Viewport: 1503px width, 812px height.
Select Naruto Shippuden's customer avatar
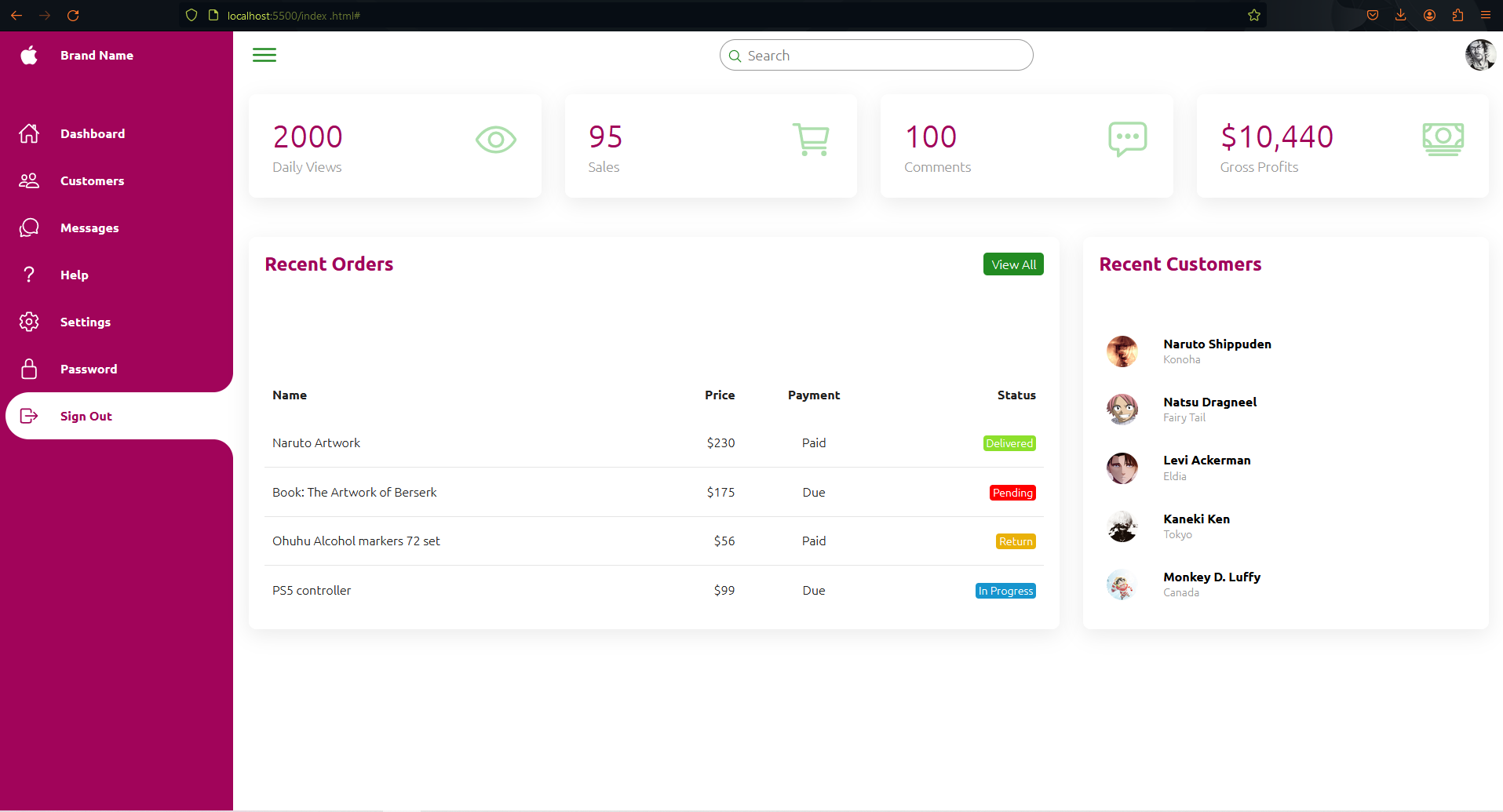point(1122,351)
